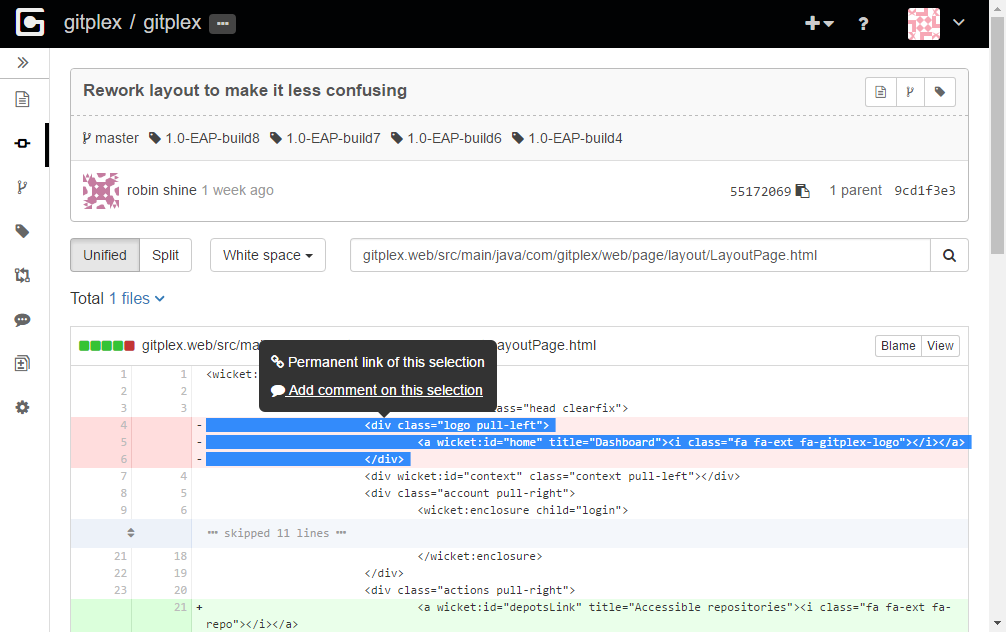Choose Permanent link of this selection
Image resolution: width=1006 pixels, height=632 pixels.
(x=377, y=363)
